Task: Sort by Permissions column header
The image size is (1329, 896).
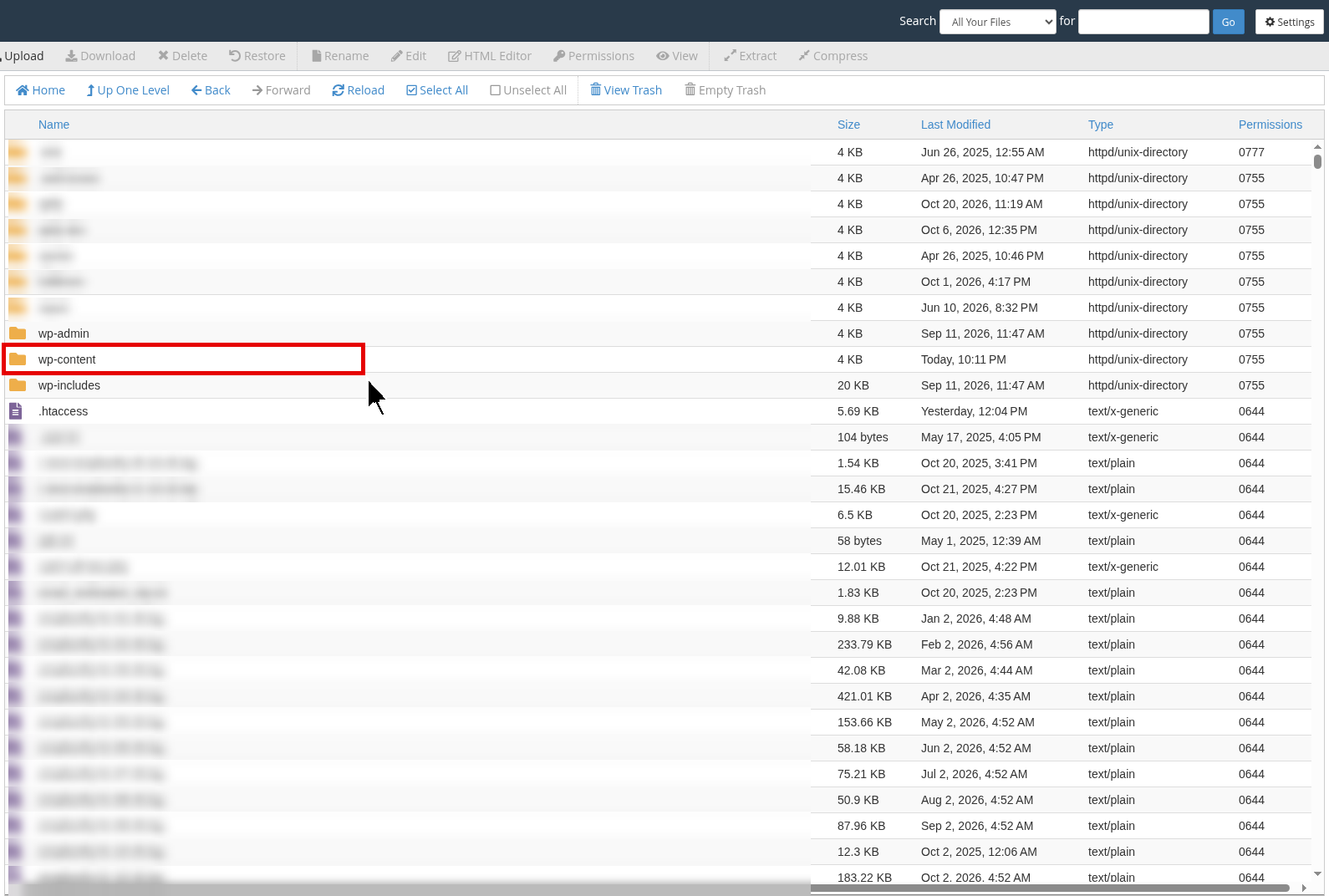Action: 1270,125
